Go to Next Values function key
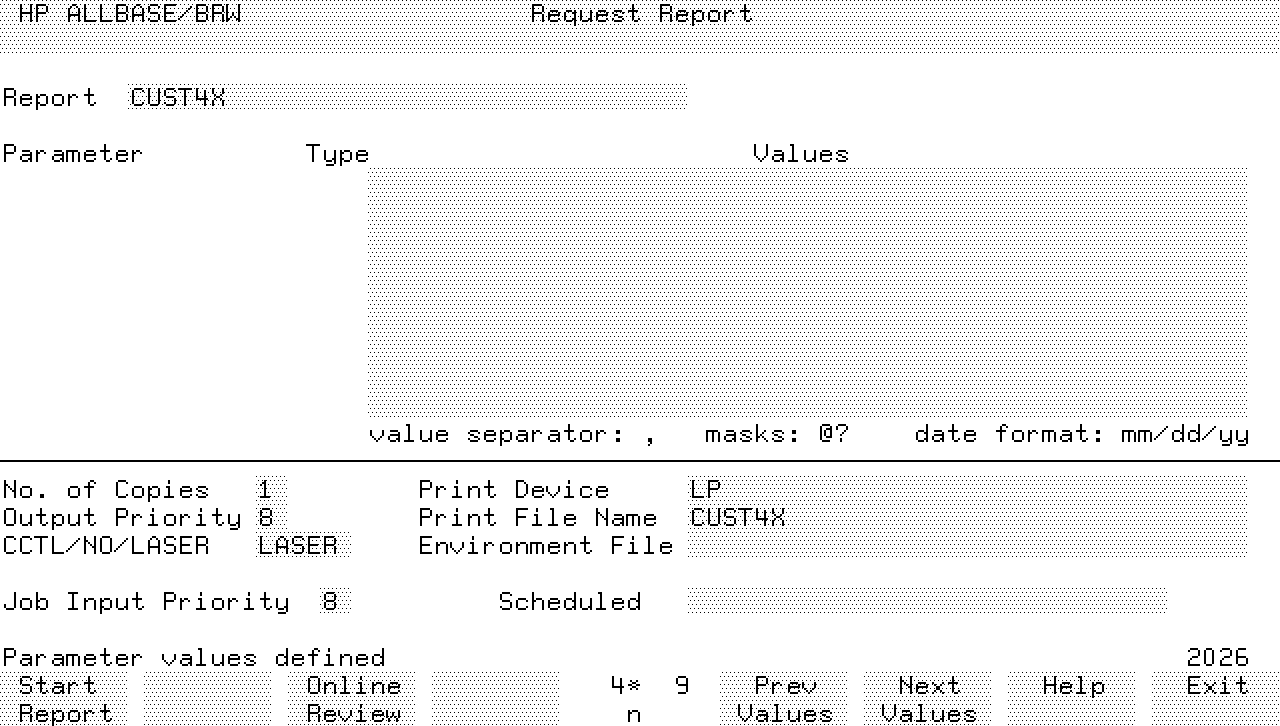1280x726 pixels. click(929, 699)
